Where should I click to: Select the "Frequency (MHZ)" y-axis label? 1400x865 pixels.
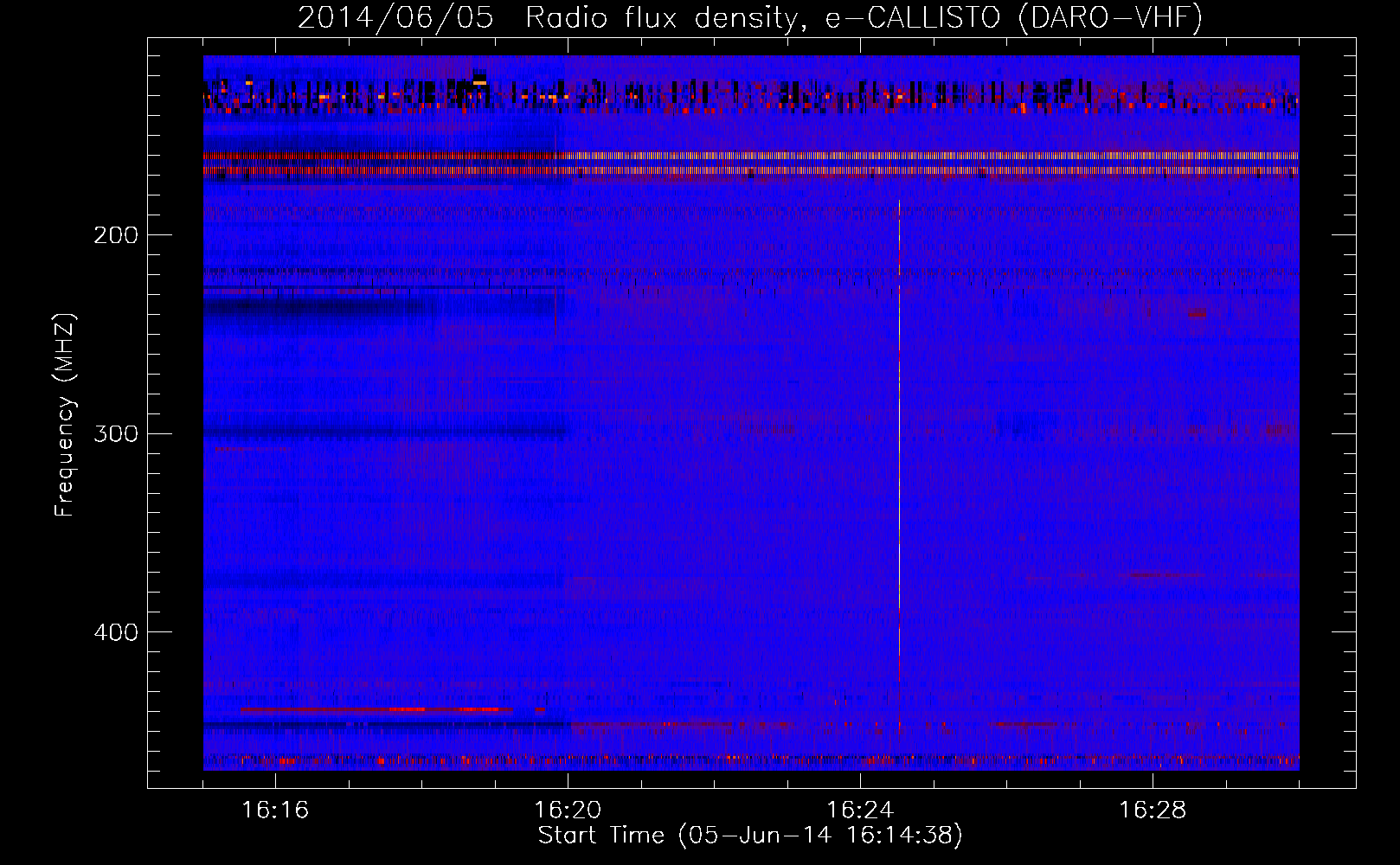coord(65,415)
